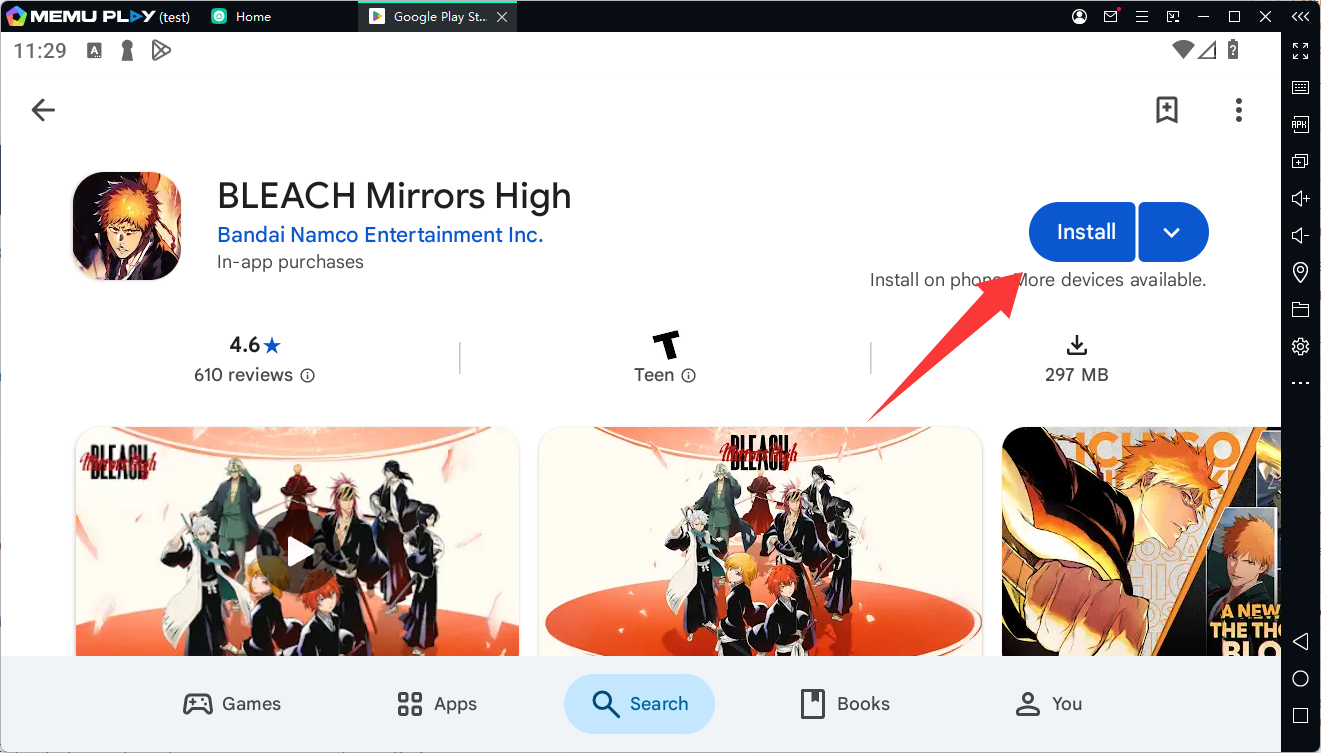1321x753 pixels.
Task: Tap the 610 reviews text
Action: [244, 375]
